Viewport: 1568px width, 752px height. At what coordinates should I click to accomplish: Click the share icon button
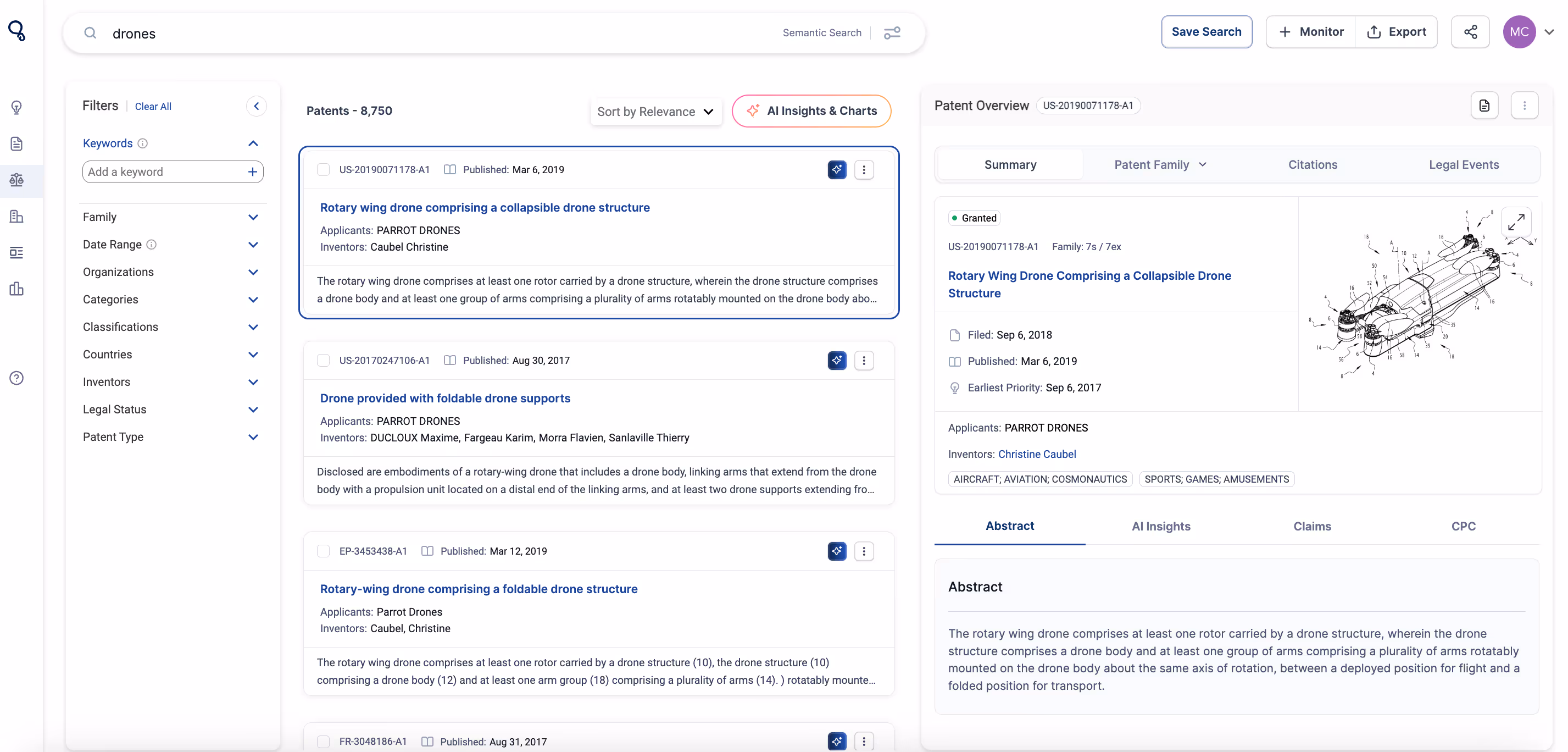1470,32
